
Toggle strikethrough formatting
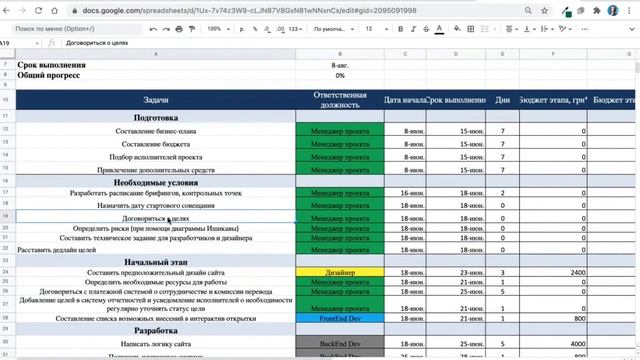[x=426, y=29]
